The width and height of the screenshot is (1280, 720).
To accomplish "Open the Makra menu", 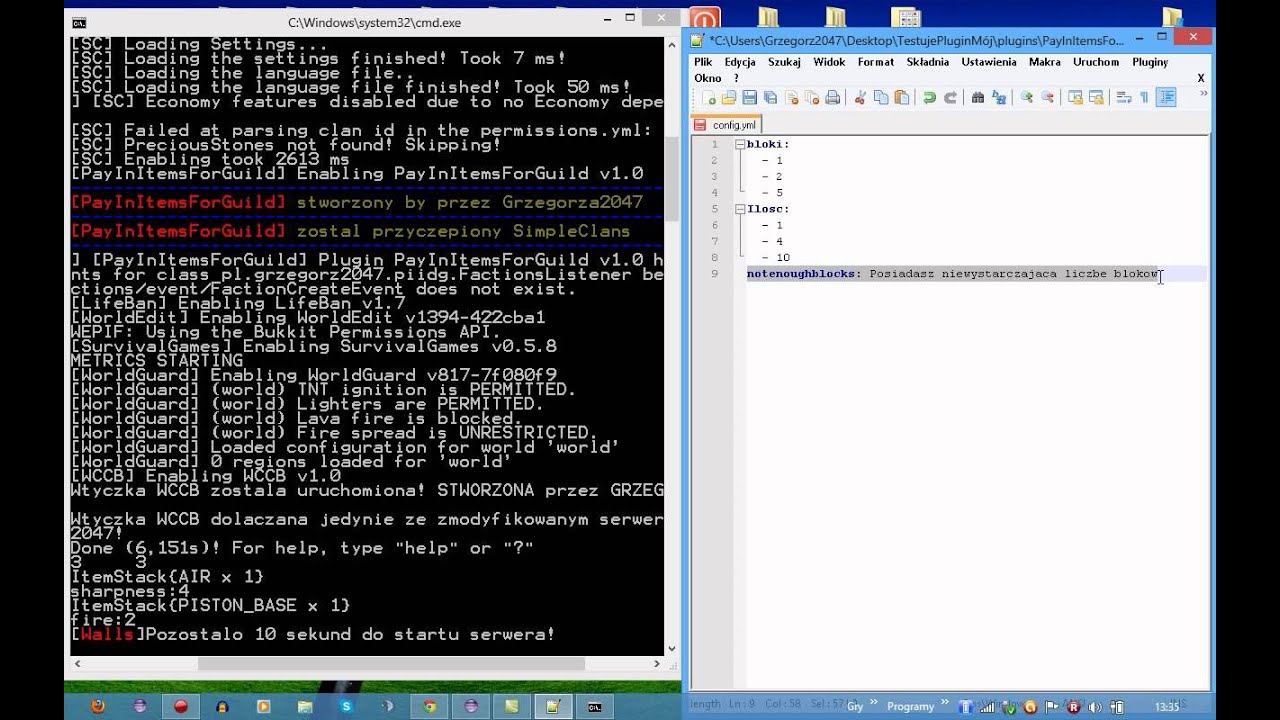I will [x=1045, y=62].
